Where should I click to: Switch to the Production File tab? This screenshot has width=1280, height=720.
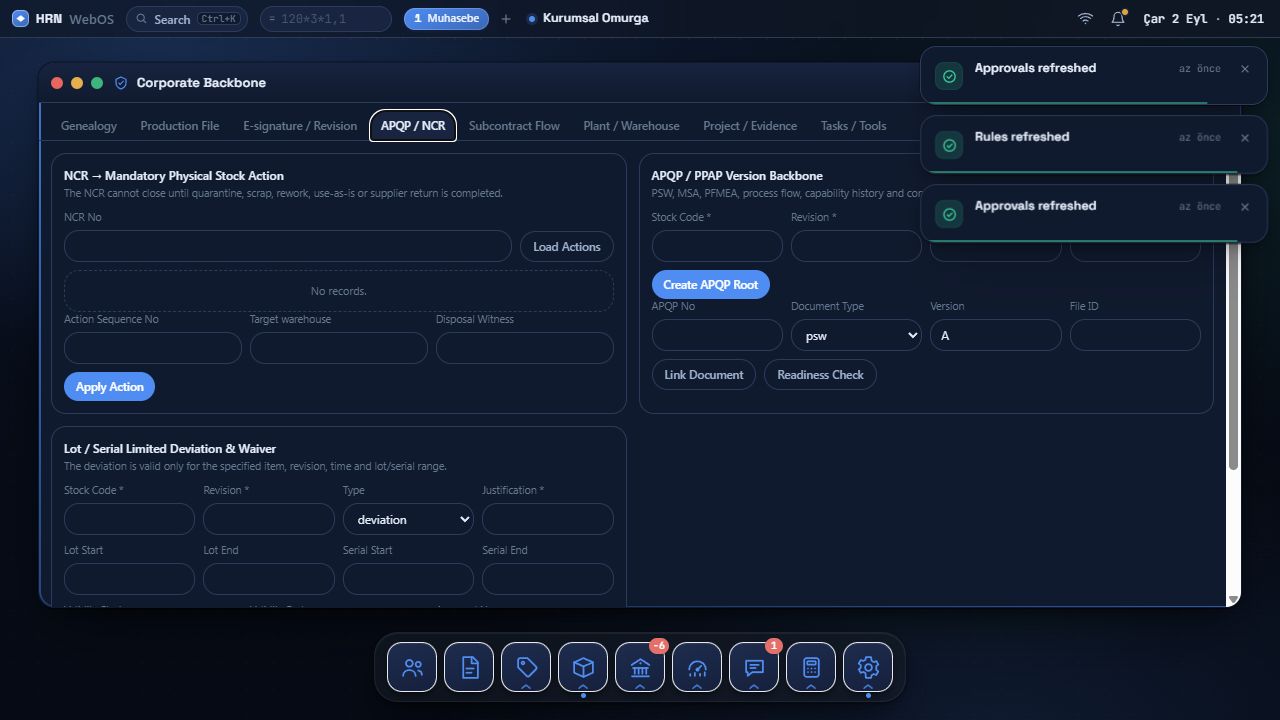[x=180, y=126]
